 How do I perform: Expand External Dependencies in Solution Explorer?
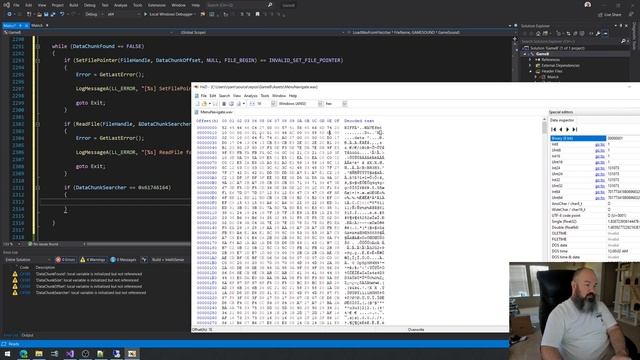click(531, 65)
